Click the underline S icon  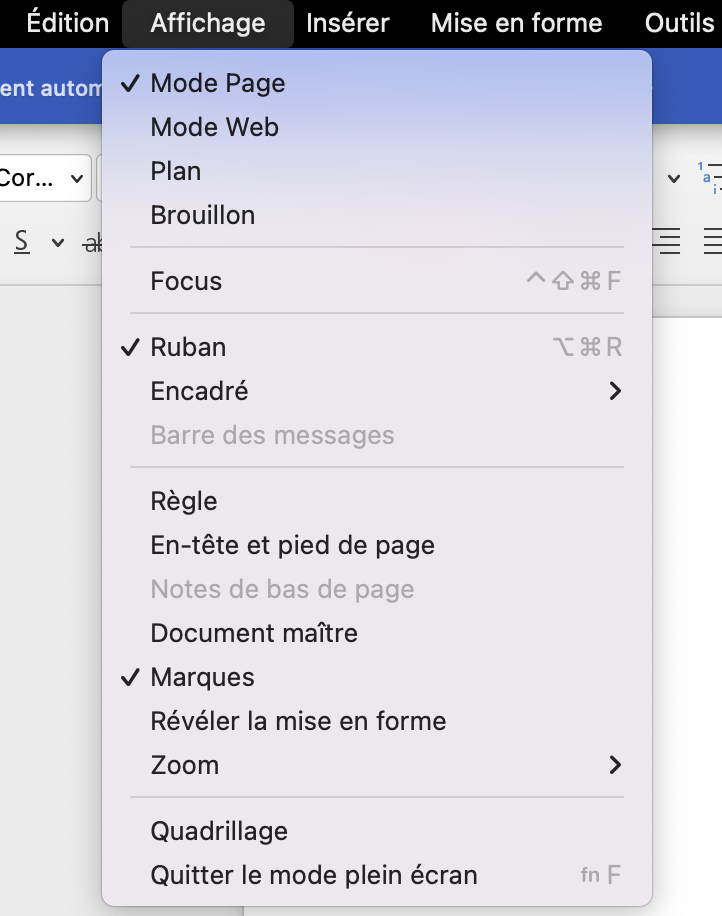click(21, 242)
